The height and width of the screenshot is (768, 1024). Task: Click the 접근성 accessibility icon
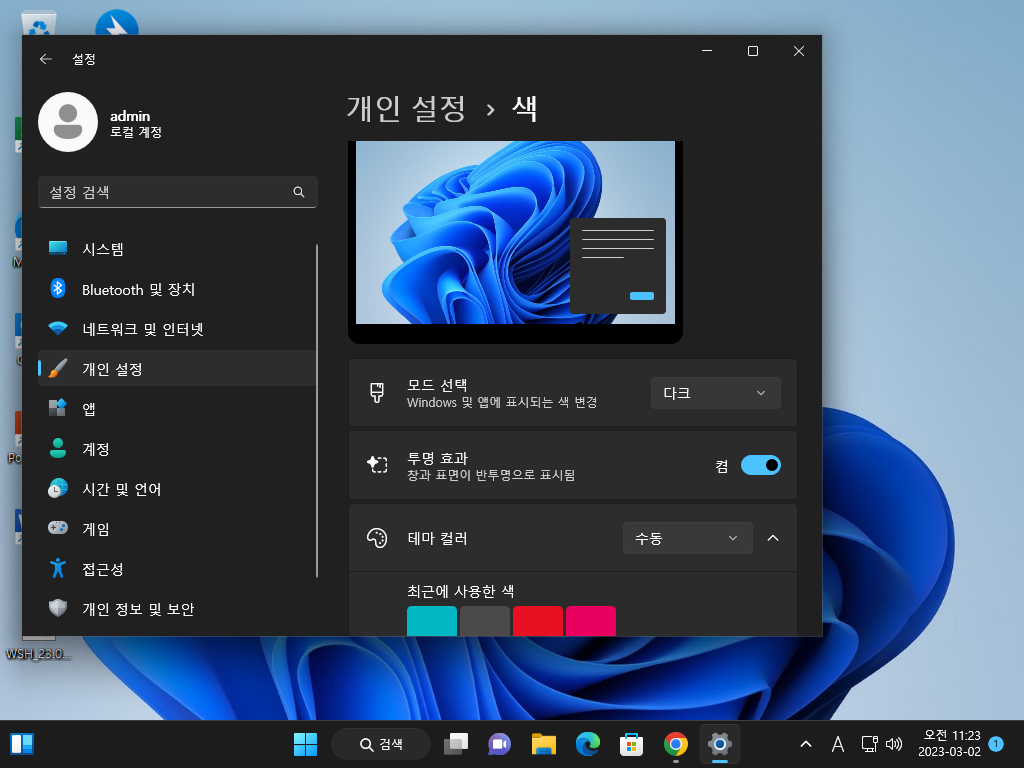(58, 568)
